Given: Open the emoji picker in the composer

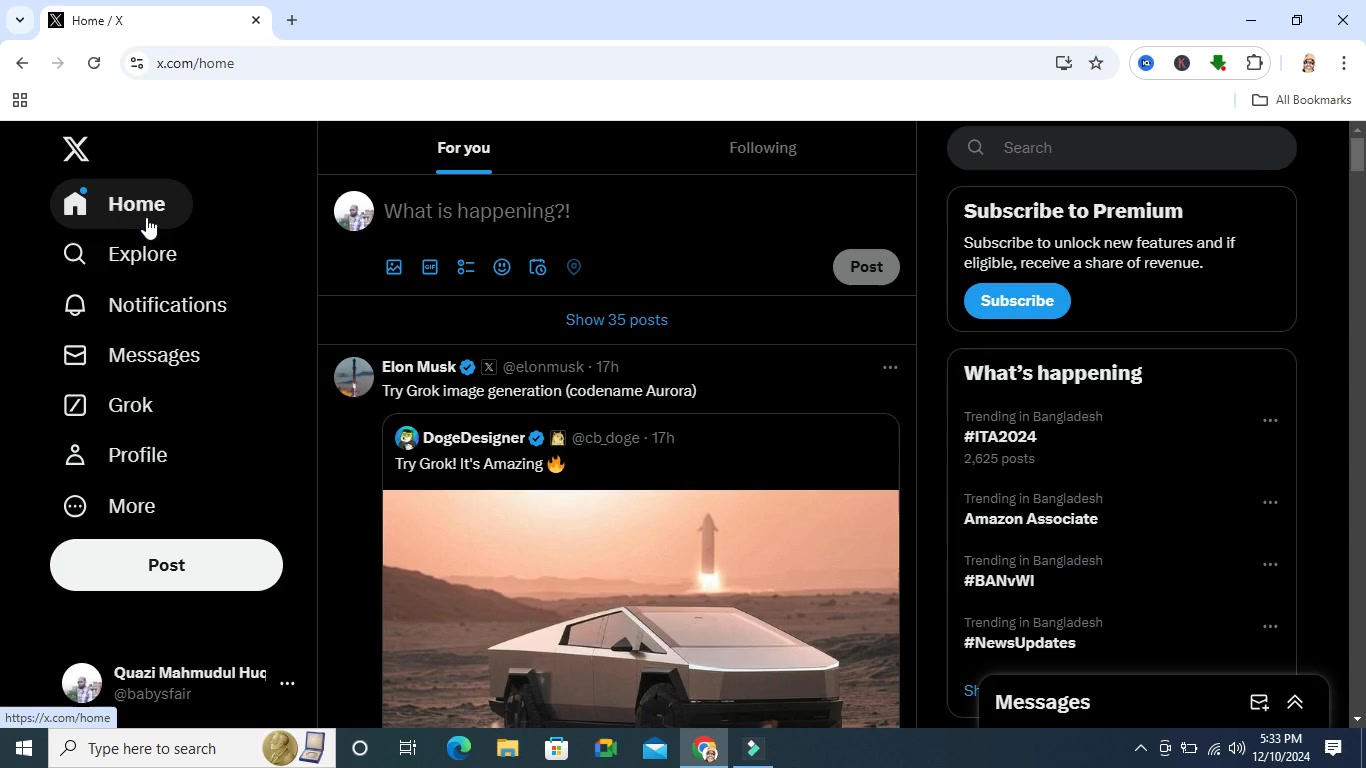Looking at the screenshot, I should pos(502,267).
